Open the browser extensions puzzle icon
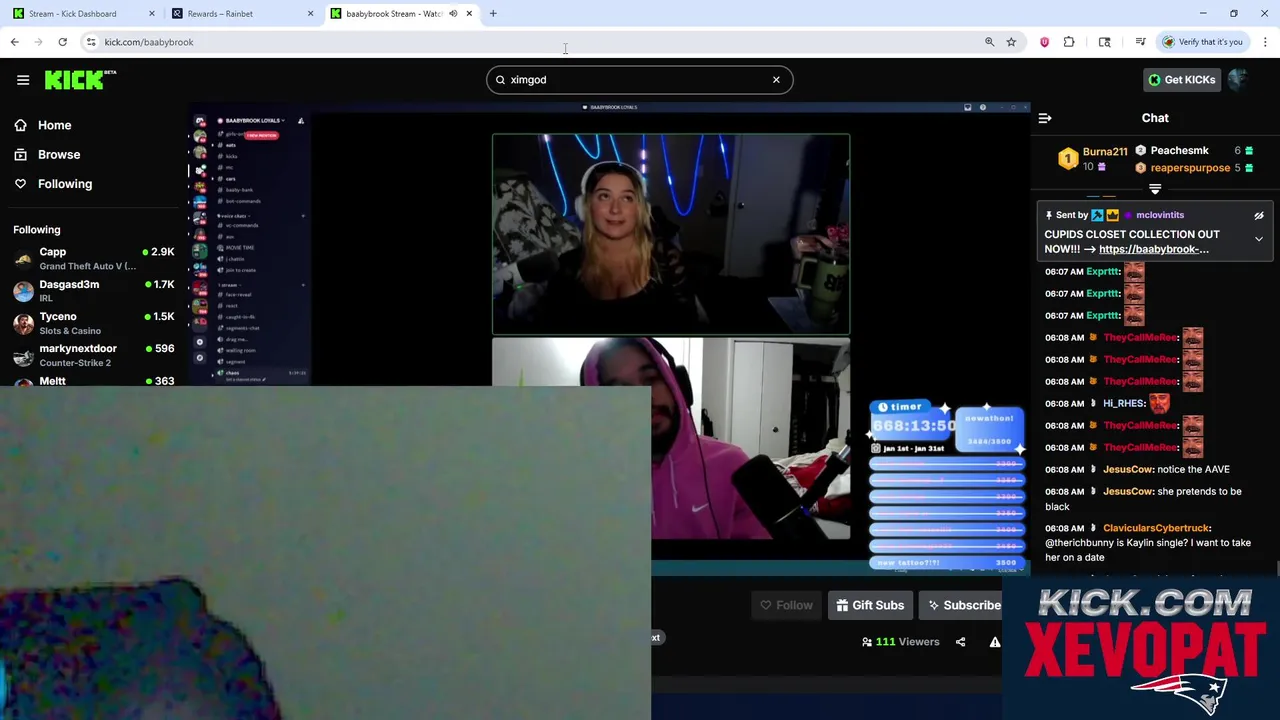Screen dimensions: 1280x720 [1069, 42]
